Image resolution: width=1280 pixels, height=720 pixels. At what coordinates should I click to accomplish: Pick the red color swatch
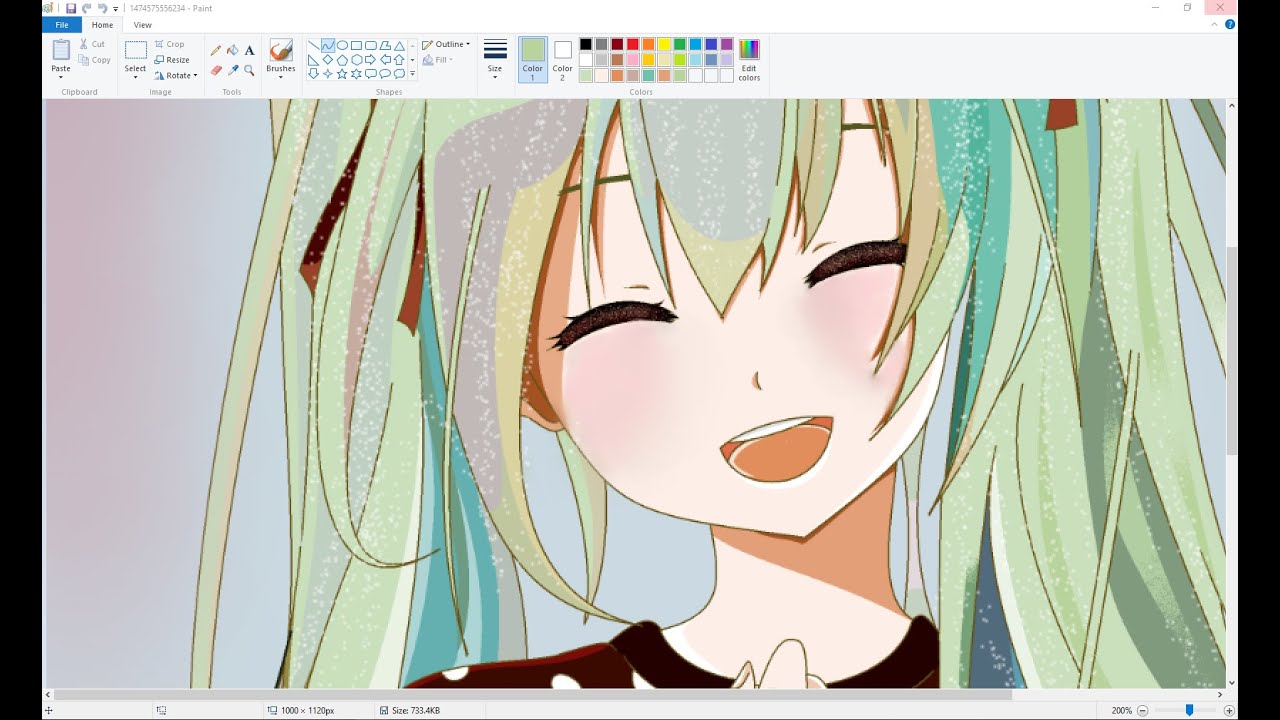633,44
